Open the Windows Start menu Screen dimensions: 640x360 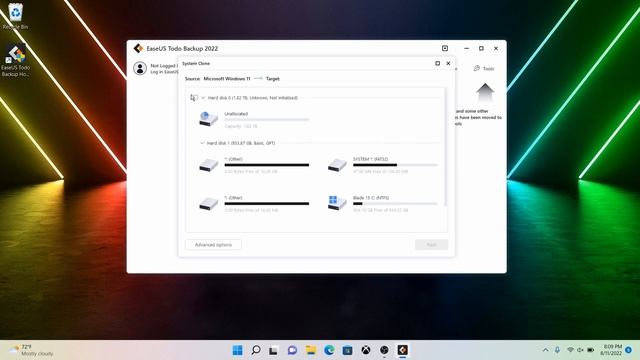point(237,350)
